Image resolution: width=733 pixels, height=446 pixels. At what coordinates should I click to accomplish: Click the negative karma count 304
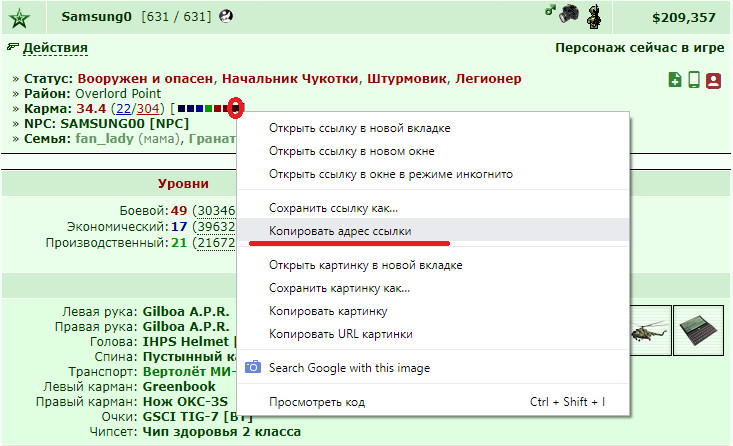148,108
